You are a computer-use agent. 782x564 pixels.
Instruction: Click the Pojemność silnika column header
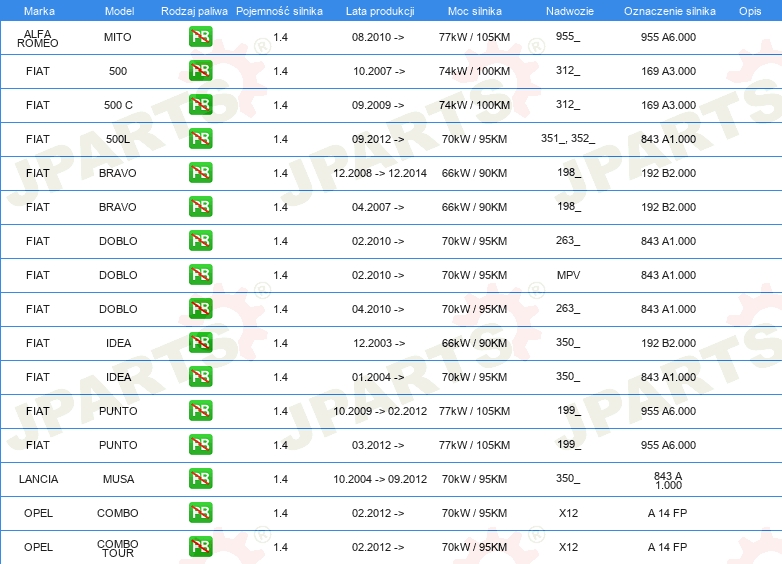point(279,11)
